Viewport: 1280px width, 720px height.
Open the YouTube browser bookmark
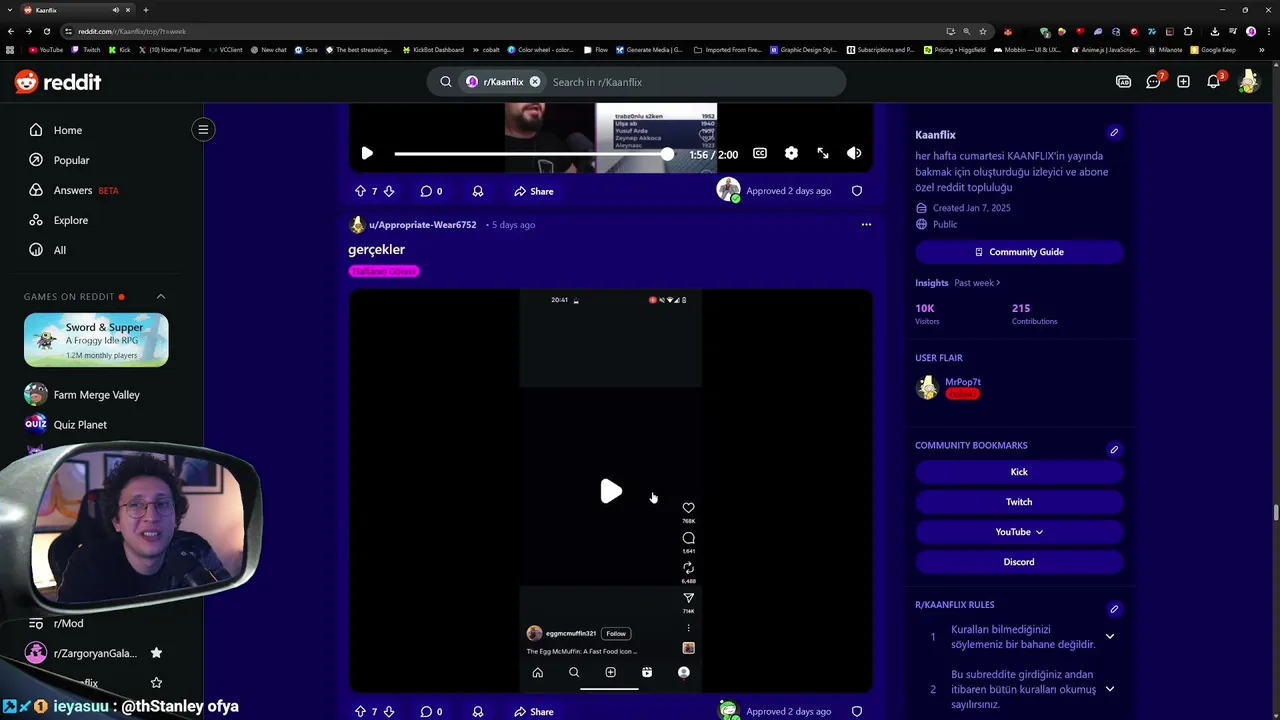[46, 49]
